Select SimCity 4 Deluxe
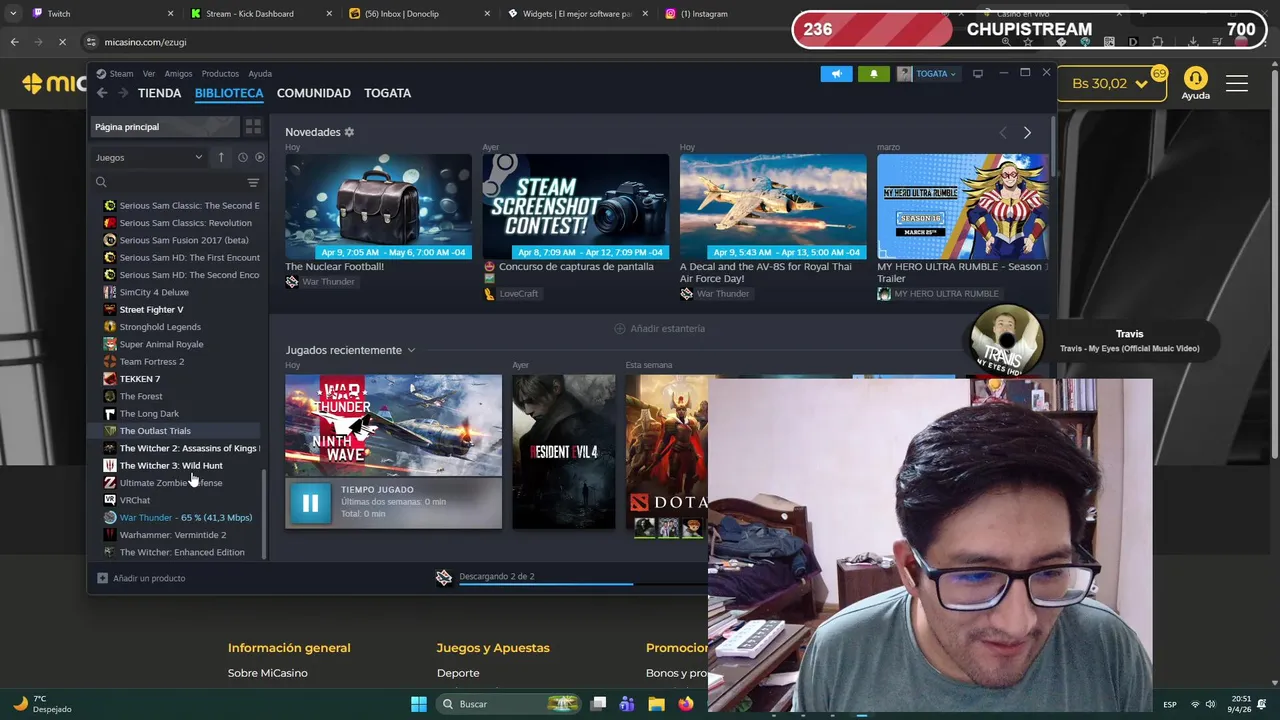 [154, 292]
